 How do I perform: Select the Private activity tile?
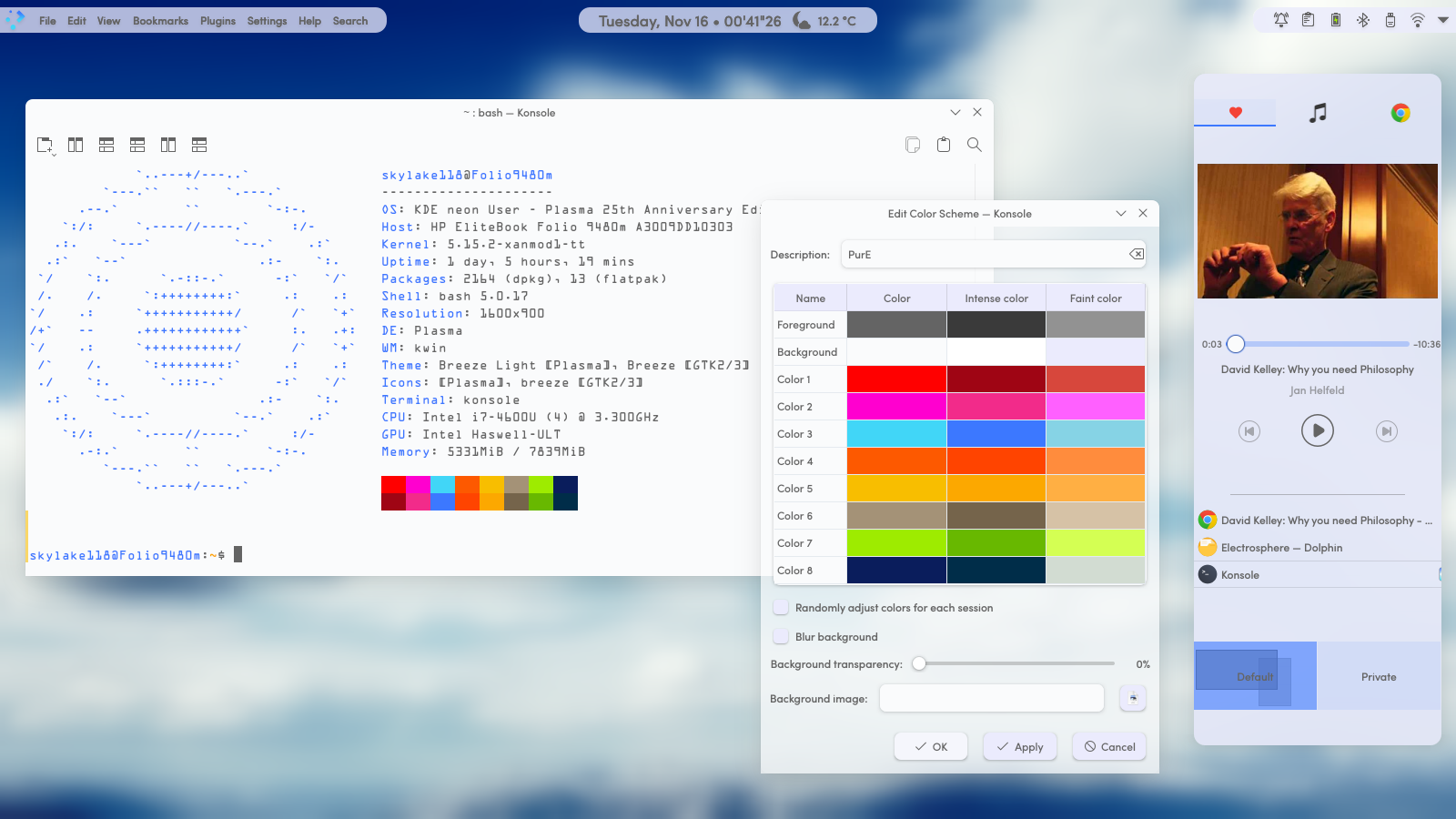[1379, 676]
